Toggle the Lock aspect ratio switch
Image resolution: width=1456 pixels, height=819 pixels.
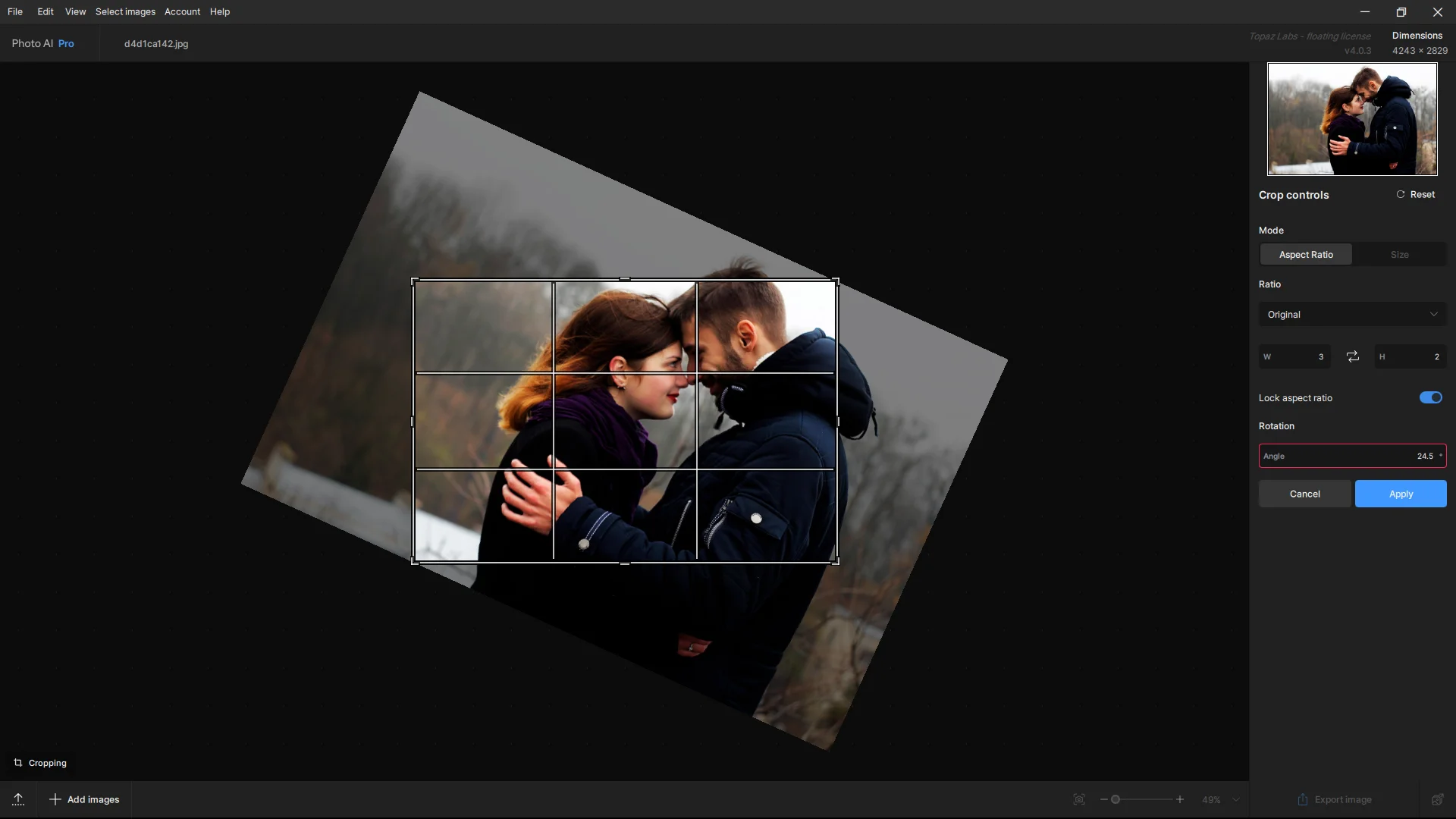point(1430,397)
